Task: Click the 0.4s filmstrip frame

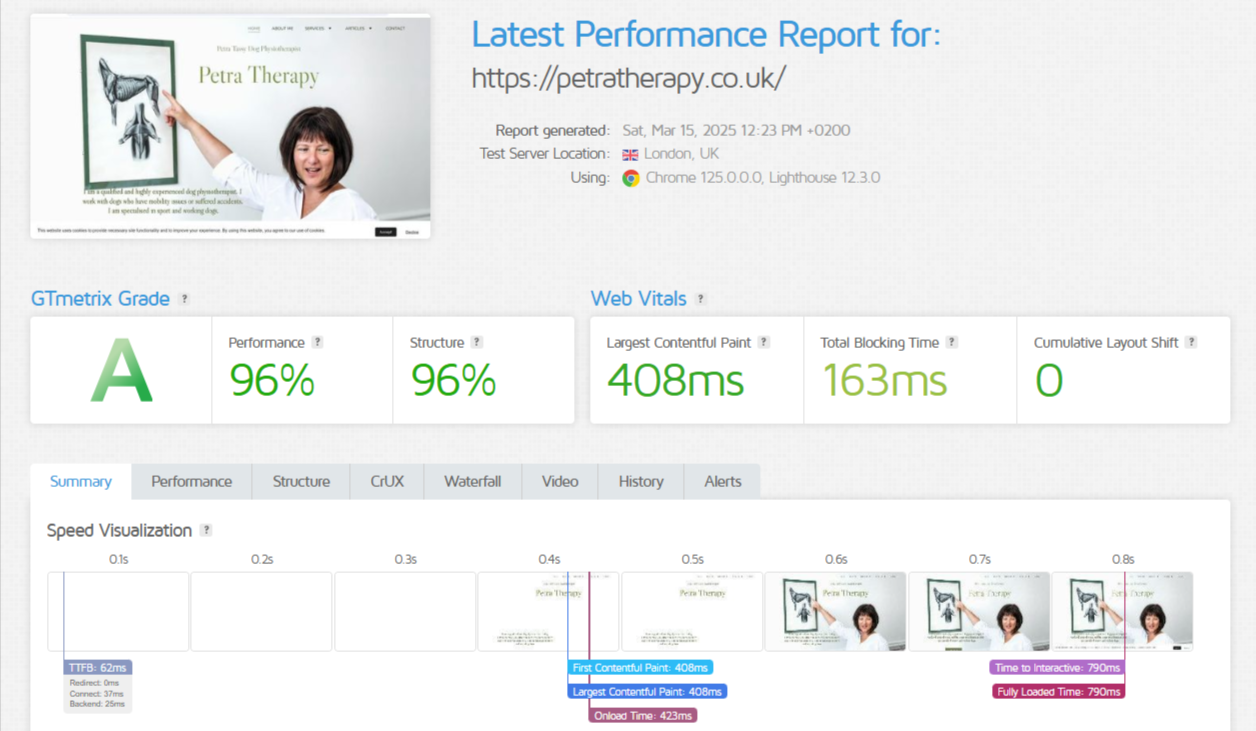Action: 548,611
